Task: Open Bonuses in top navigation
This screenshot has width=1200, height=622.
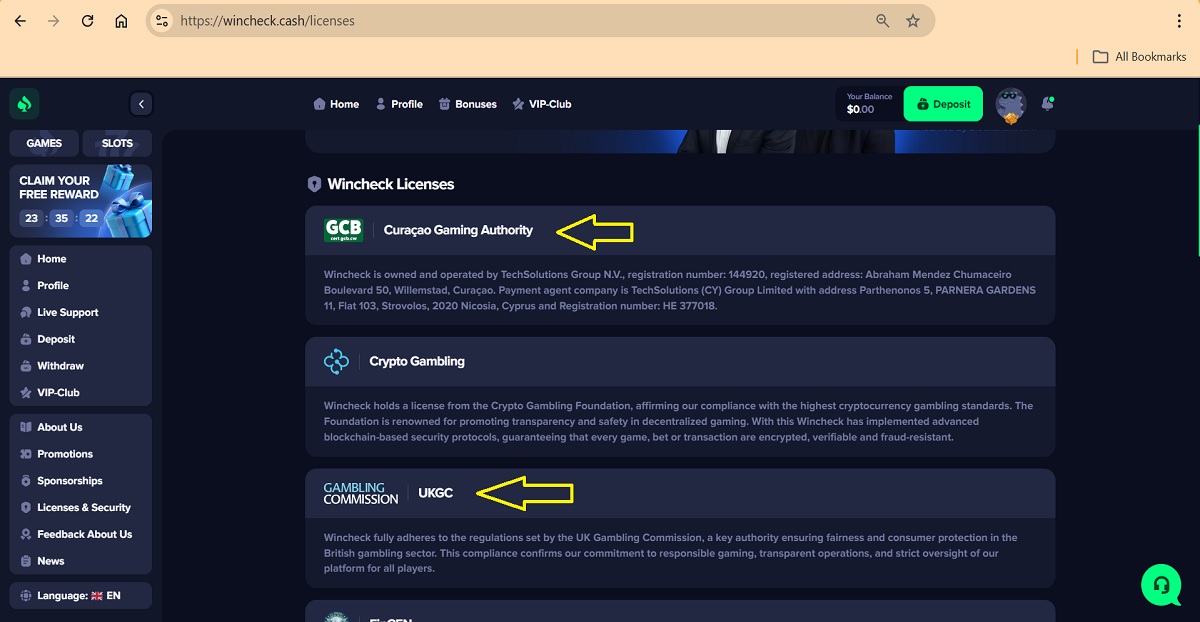Action: (468, 104)
